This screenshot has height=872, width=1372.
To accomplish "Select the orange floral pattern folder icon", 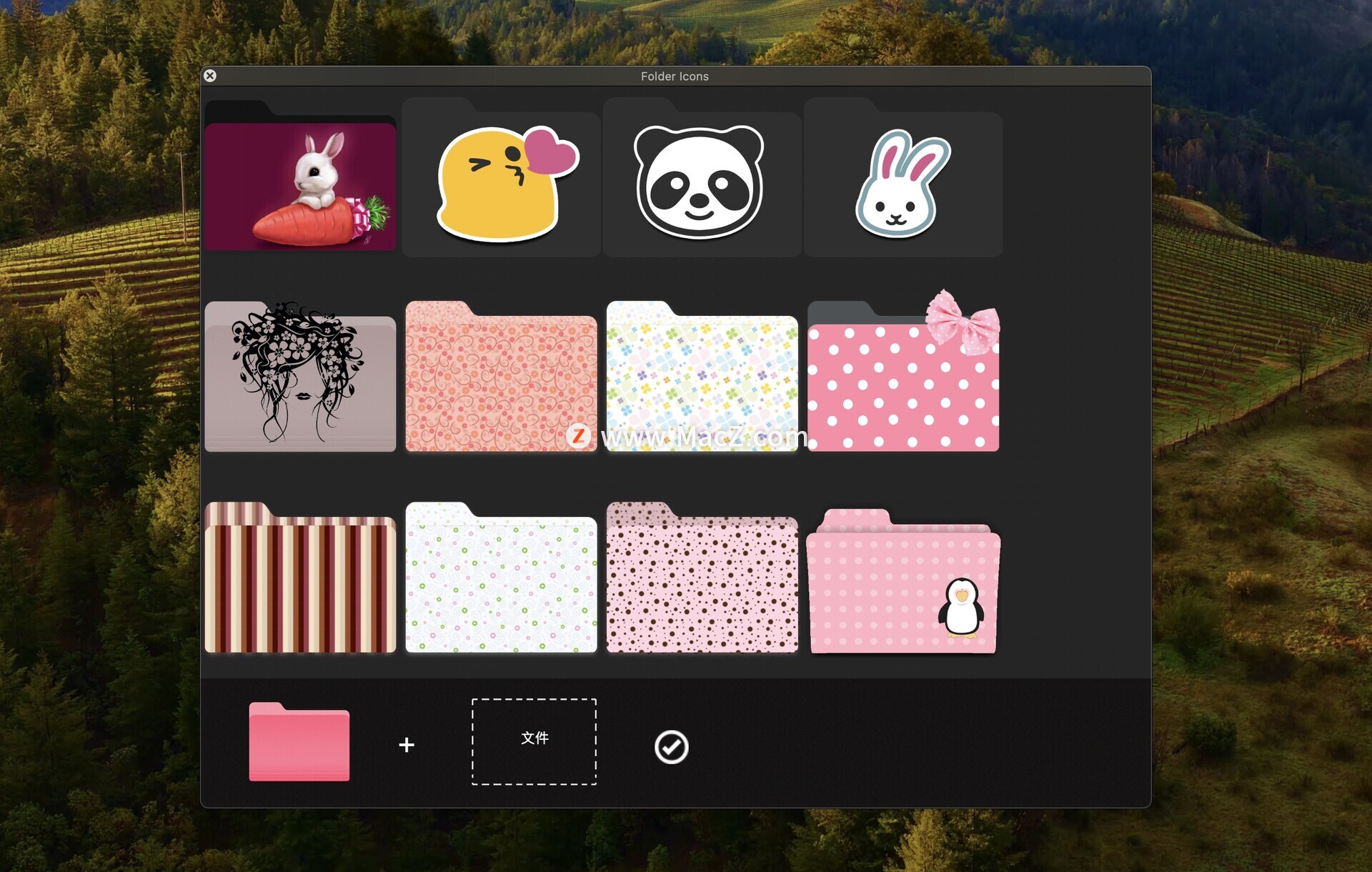I will (501, 377).
